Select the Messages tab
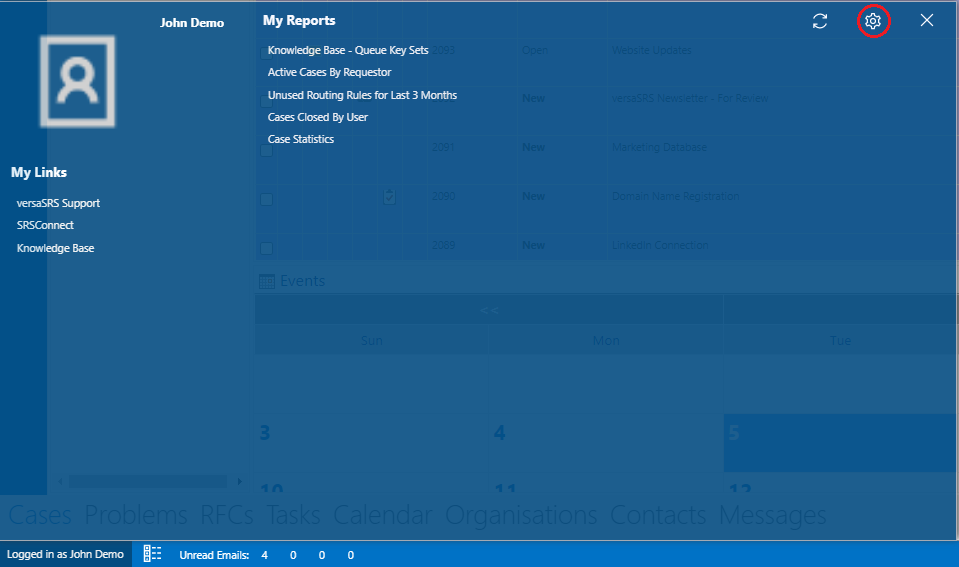This screenshot has width=959, height=567. click(x=772, y=515)
